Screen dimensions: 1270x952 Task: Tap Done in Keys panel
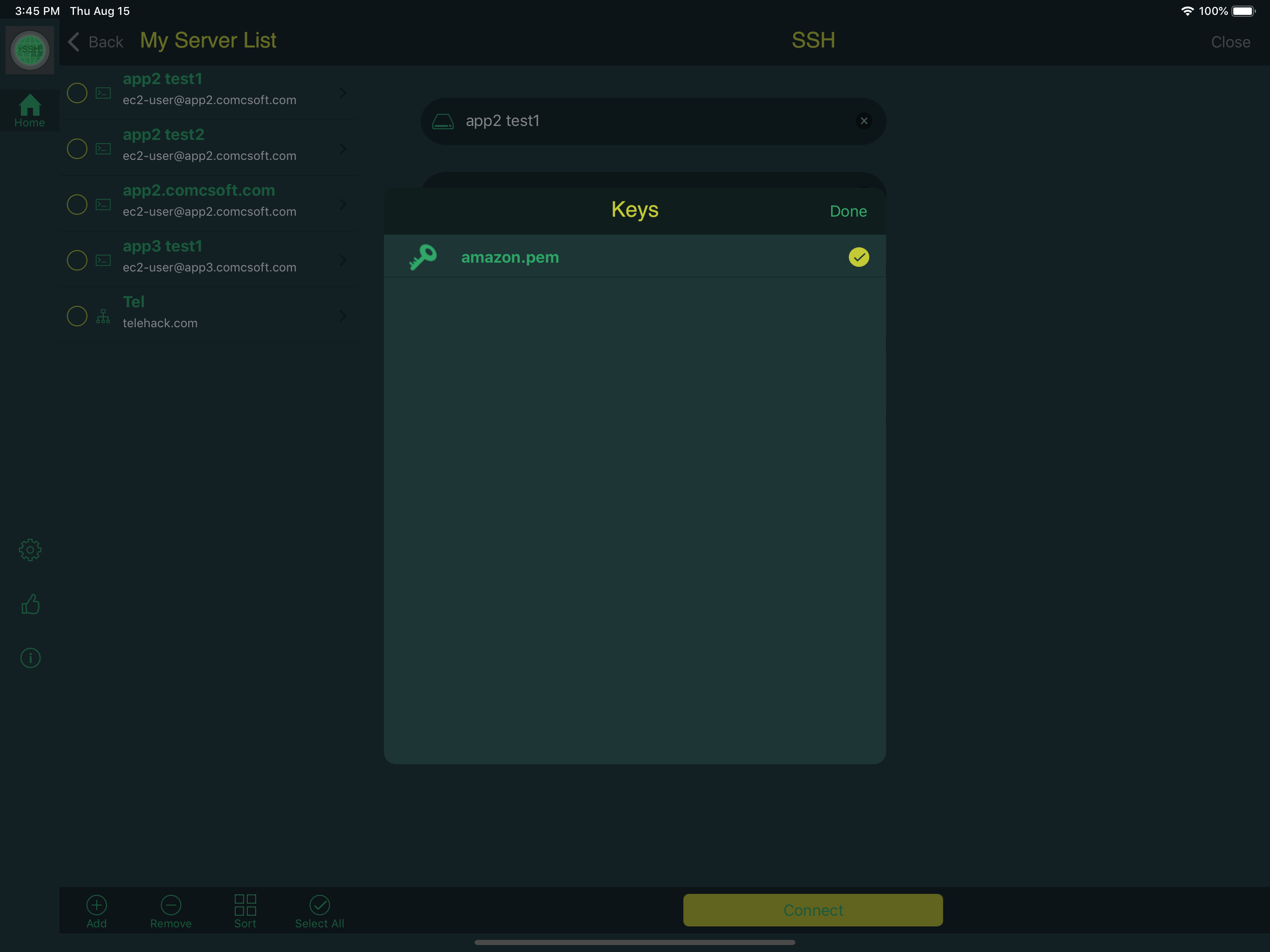[848, 212]
